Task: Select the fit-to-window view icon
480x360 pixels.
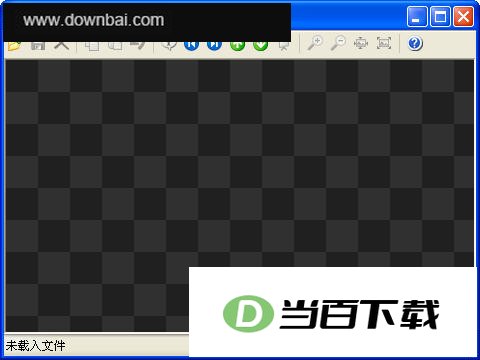Action: [x=361, y=43]
